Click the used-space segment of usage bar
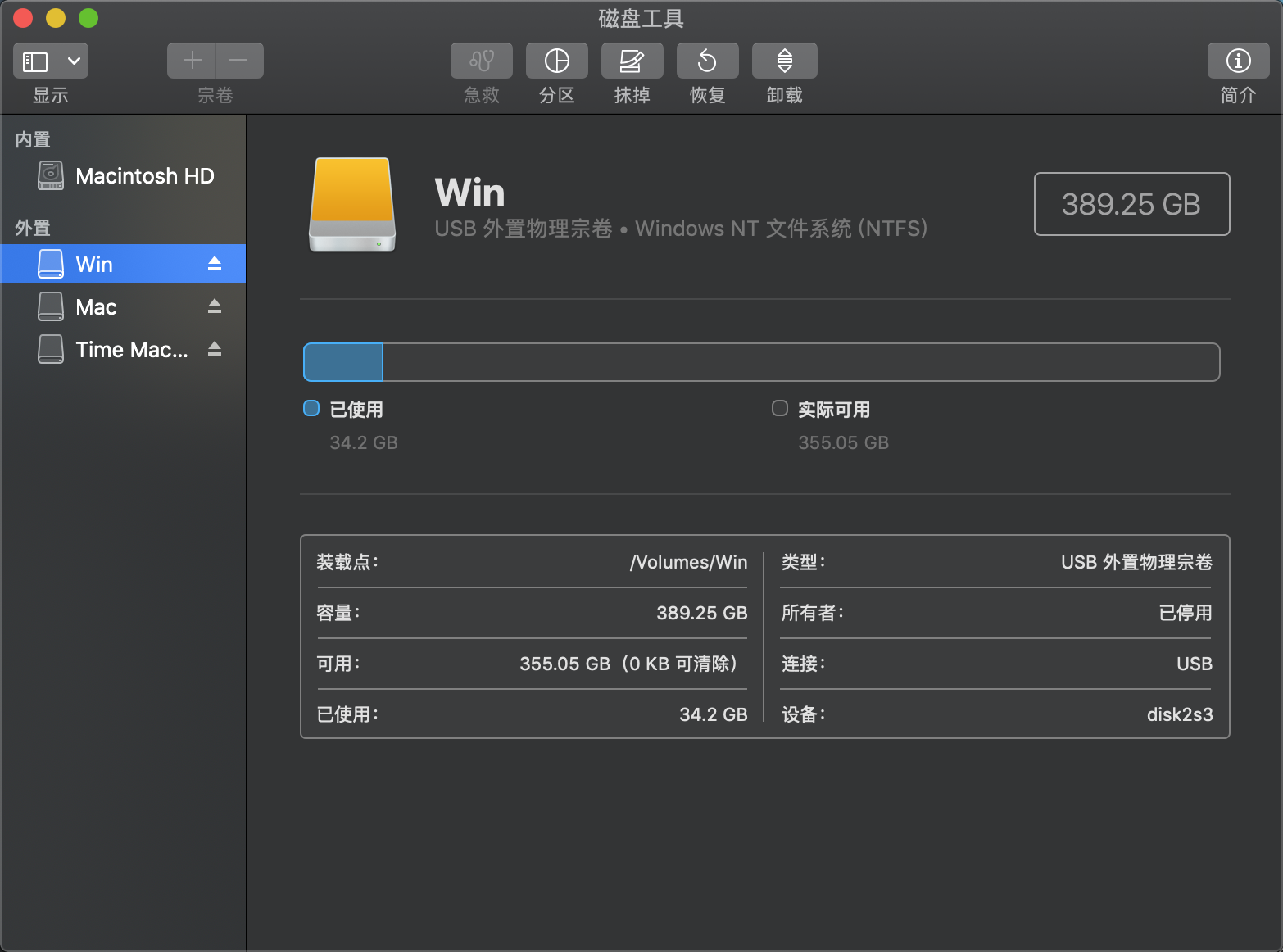Screen dimensions: 1283x952 tap(343, 362)
